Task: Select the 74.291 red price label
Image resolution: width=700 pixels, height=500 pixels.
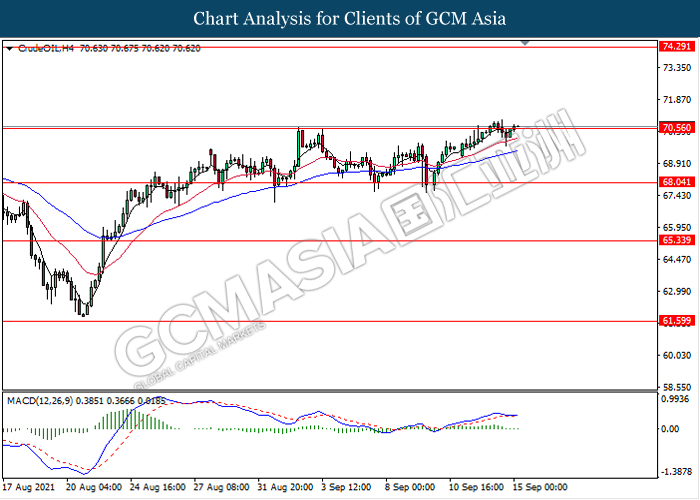Action: coord(677,46)
